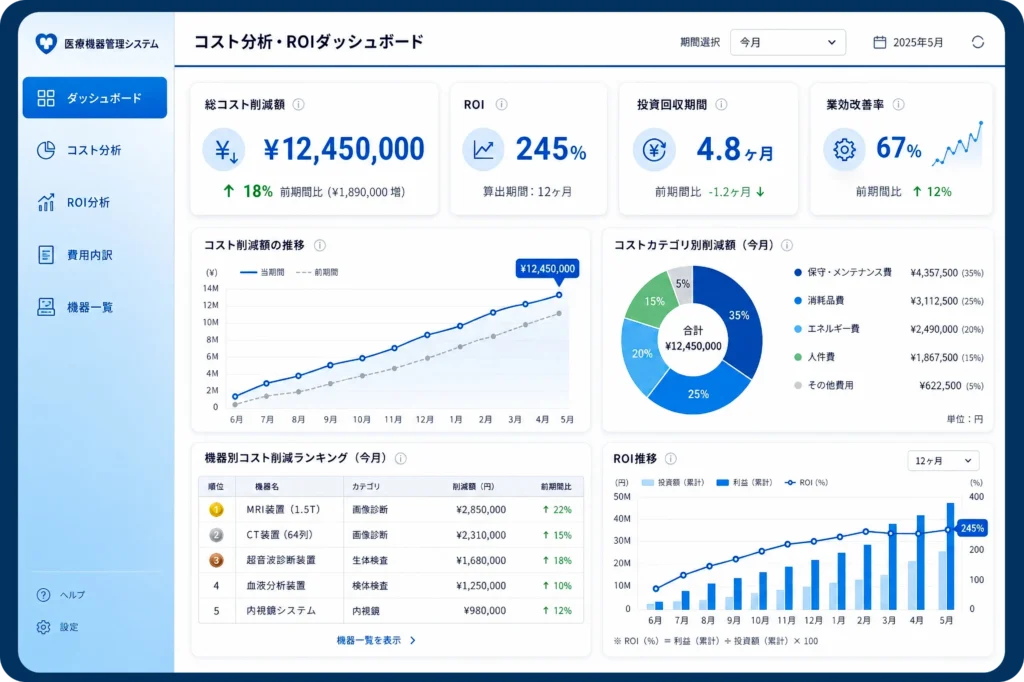Sort by 機器名 column header
The image size is (1024, 682).
tap(266, 487)
